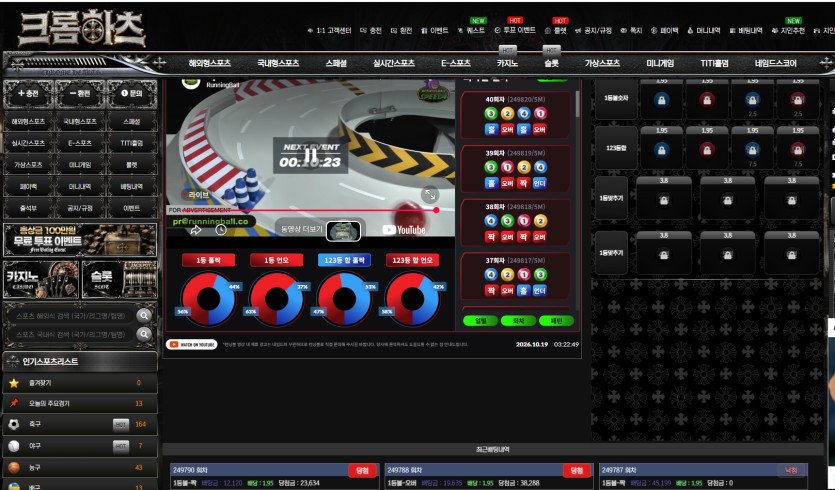The height and width of the screenshot is (490, 835).
Task: Open the 무료 투표 이벤트 banner
Action: [80, 240]
